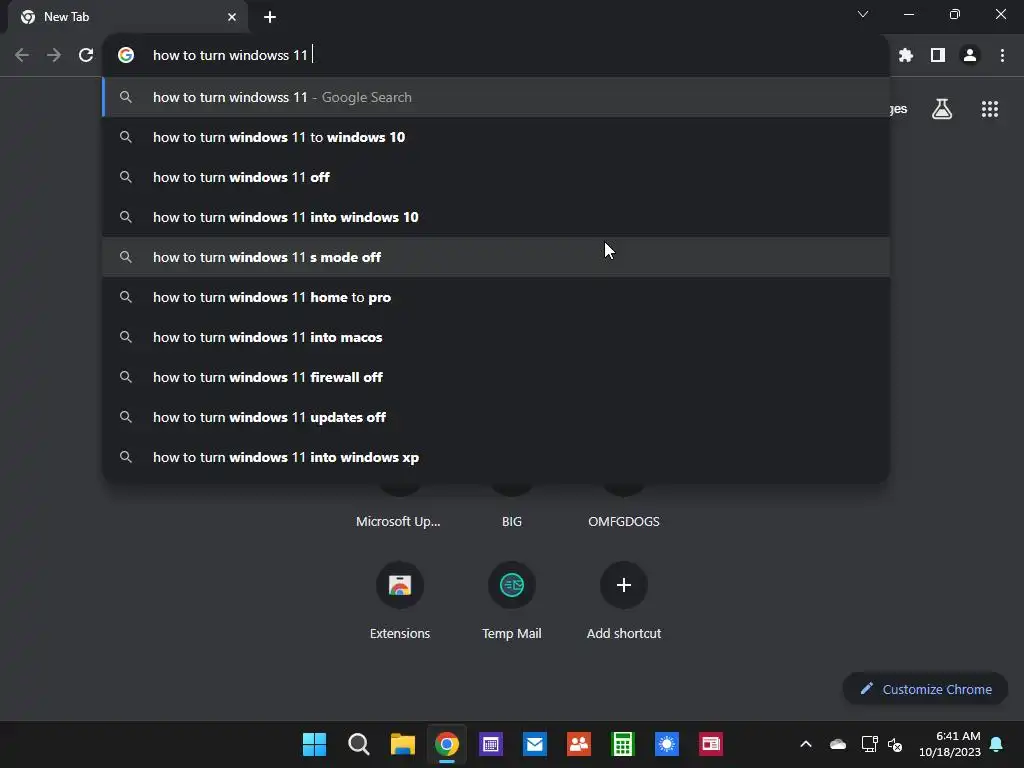Open the red news app in taskbar
This screenshot has height=768, width=1024.
(711, 744)
